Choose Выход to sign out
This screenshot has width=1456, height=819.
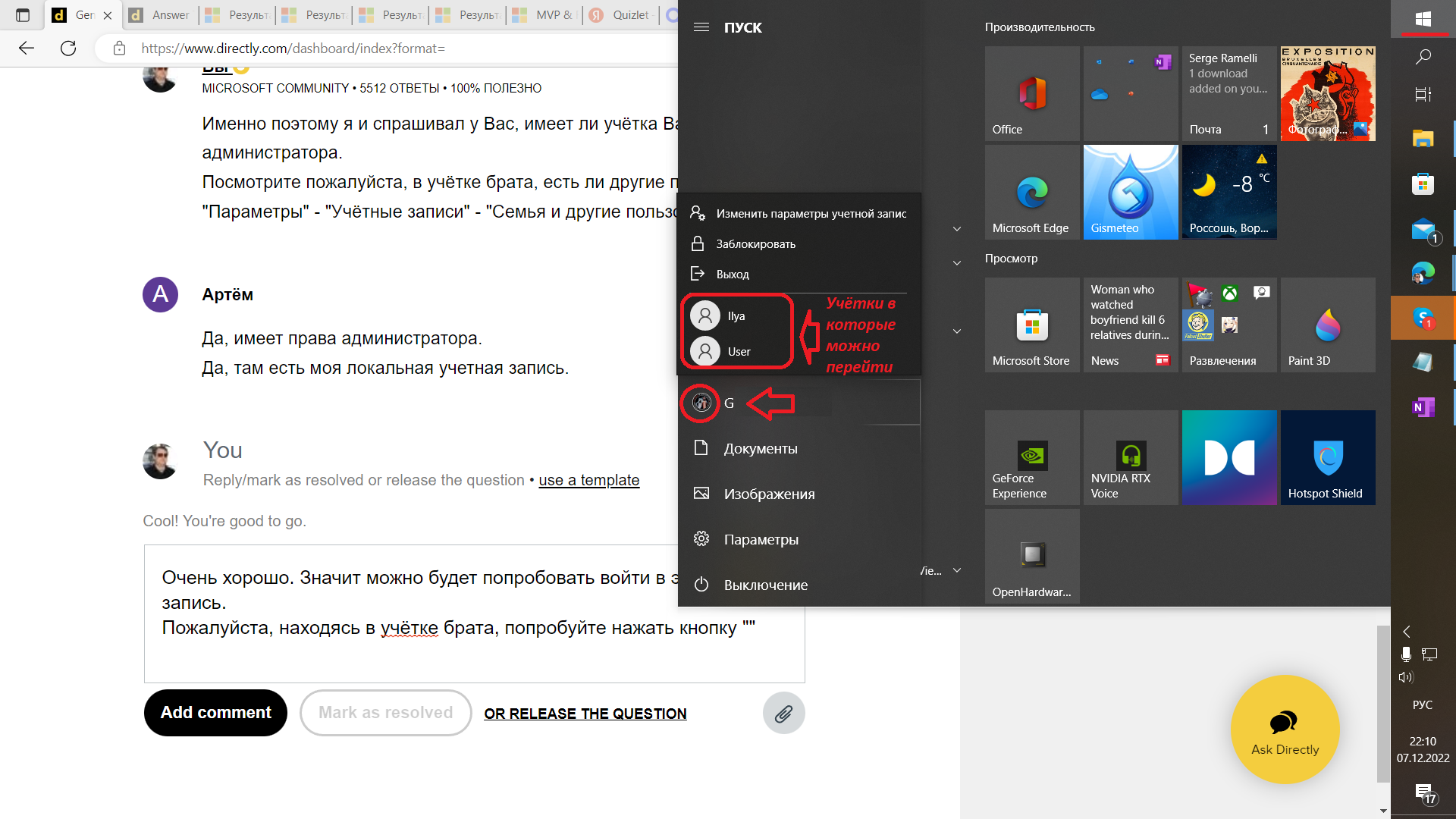(x=799, y=275)
